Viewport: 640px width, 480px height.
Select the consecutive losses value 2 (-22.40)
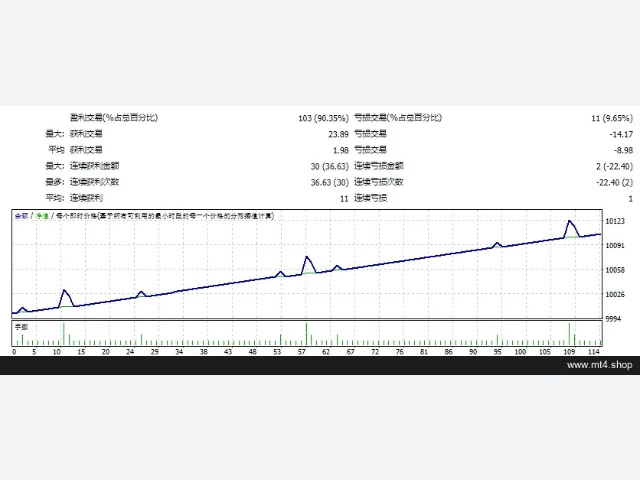click(614, 167)
